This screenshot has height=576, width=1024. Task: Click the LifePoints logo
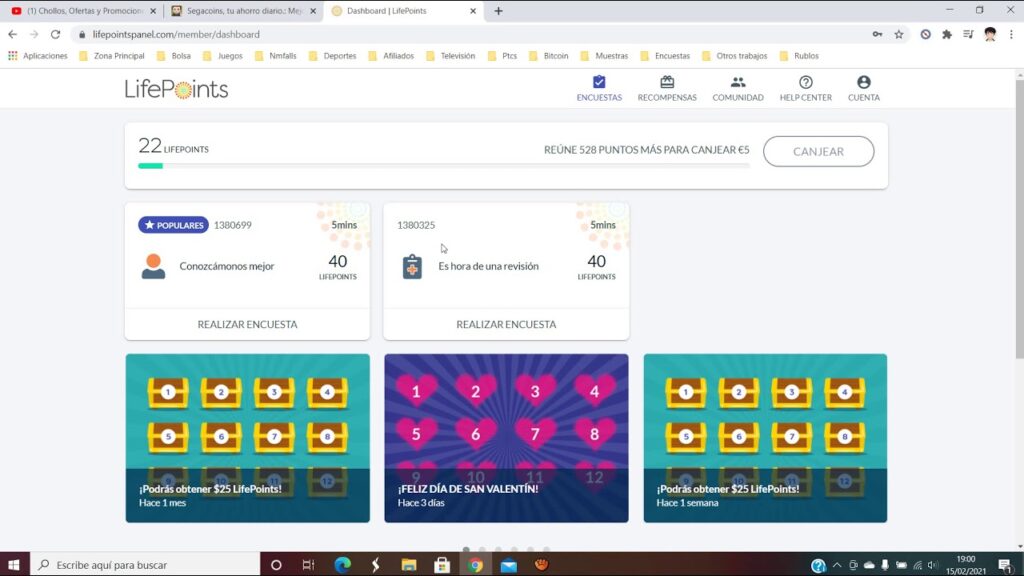[176, 89]
